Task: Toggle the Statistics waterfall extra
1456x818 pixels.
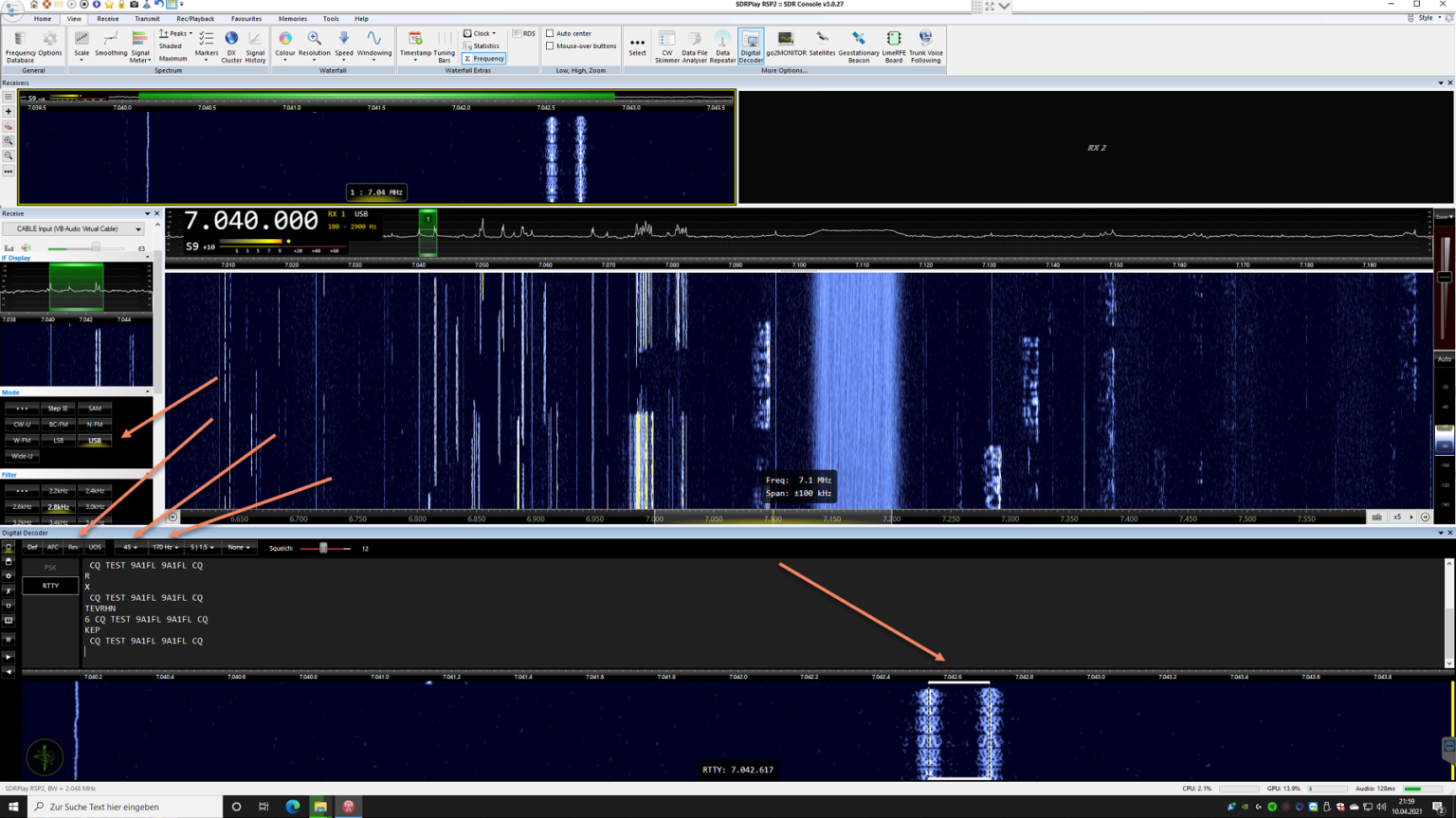Action: click(x=482, y=45)
